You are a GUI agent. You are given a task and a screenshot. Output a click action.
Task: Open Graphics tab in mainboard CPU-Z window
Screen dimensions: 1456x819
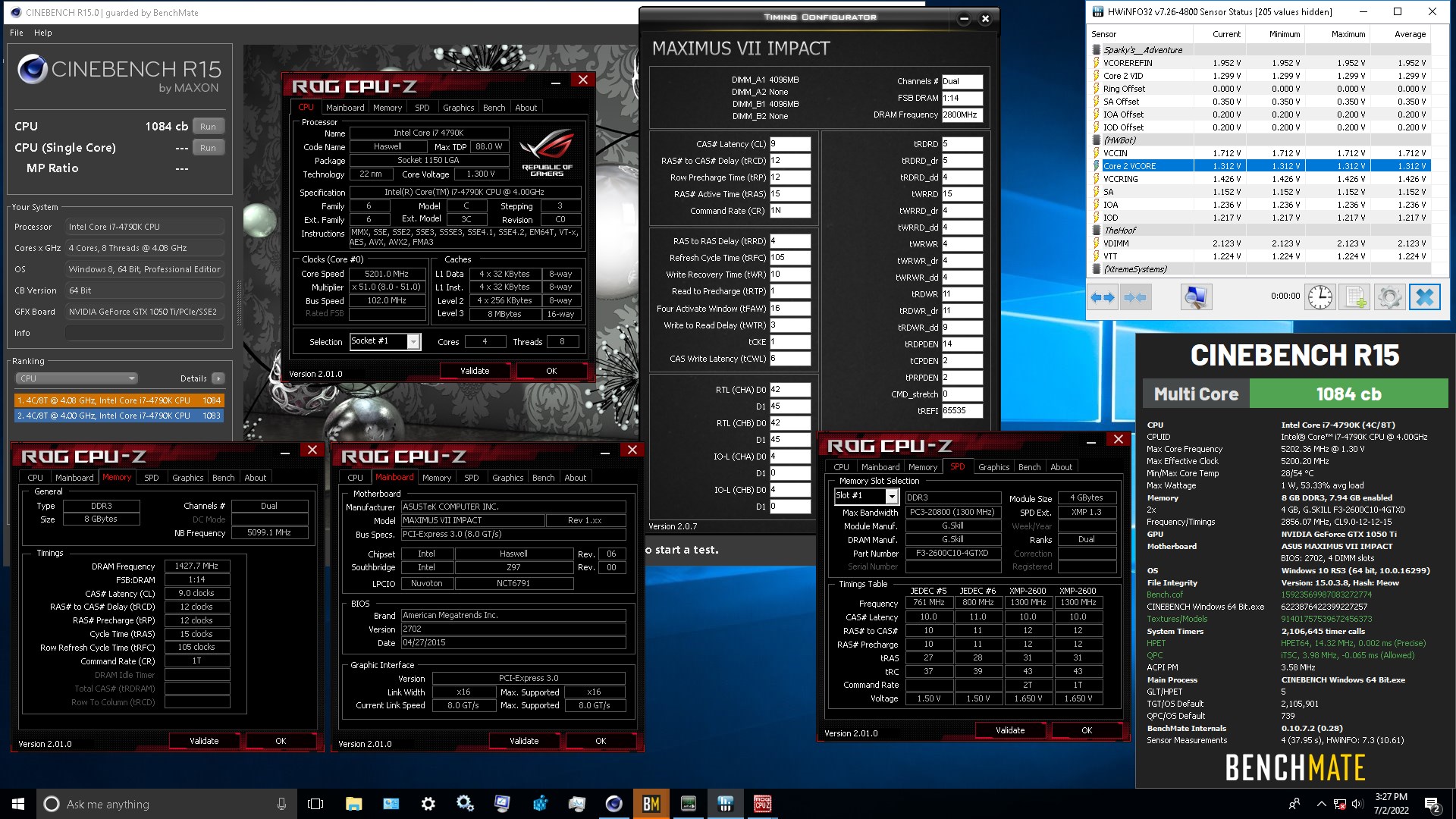(x=507, y=478)
